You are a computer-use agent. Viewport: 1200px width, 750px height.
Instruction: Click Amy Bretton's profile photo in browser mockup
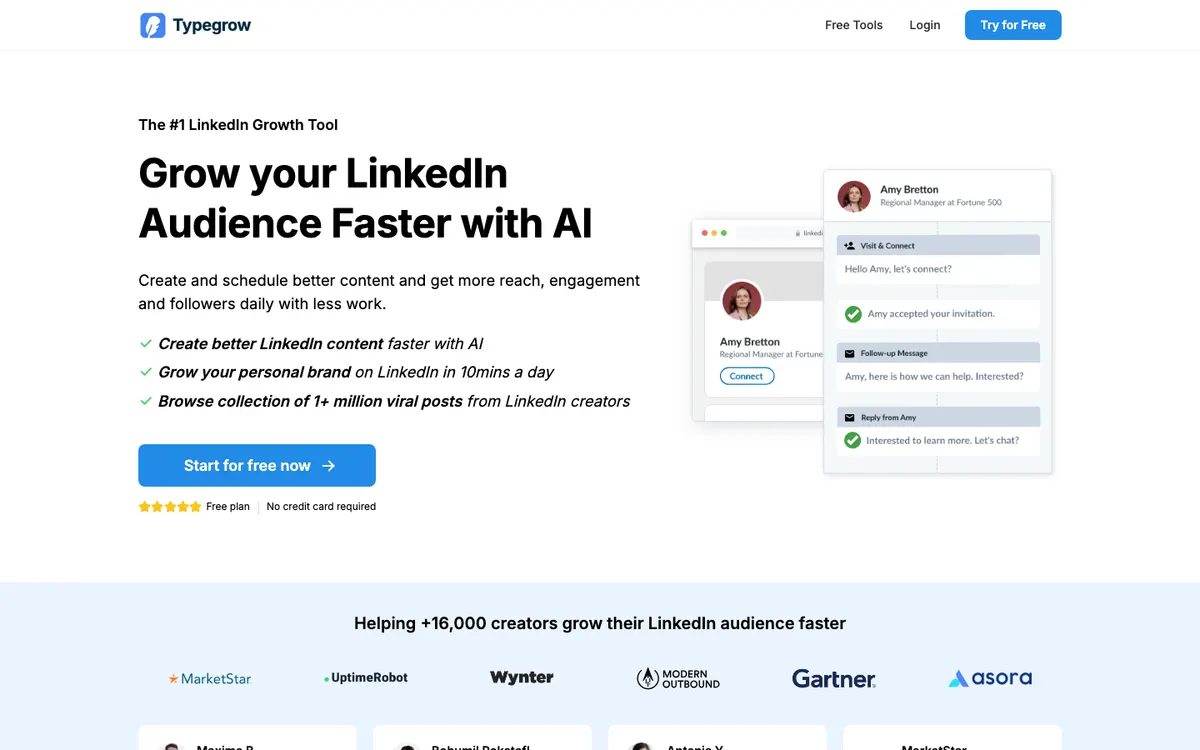[x=742, y=300]
